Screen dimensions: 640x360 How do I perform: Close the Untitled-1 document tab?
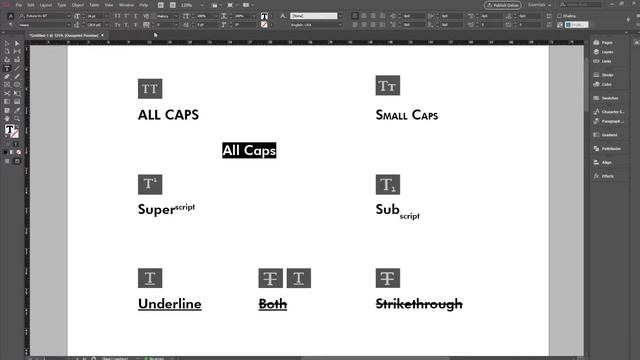[x=102, y=36]
